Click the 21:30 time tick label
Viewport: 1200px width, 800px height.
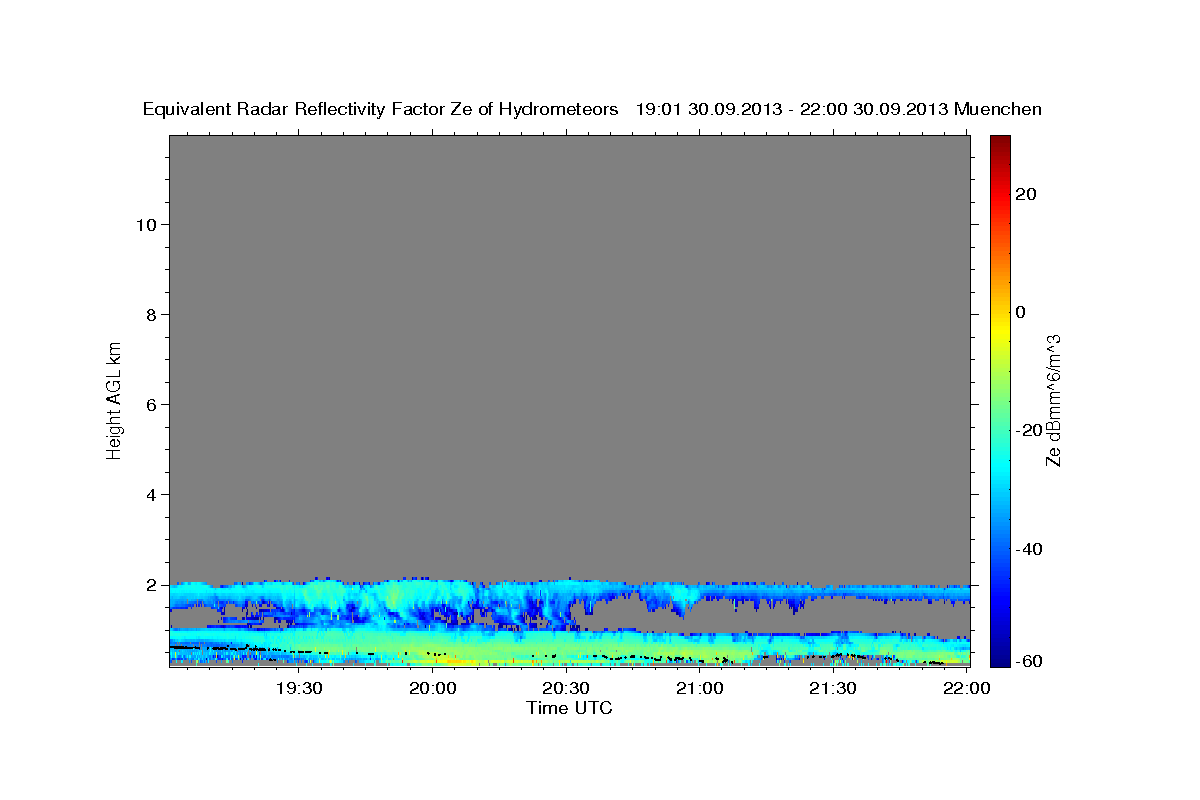[833, 689]
